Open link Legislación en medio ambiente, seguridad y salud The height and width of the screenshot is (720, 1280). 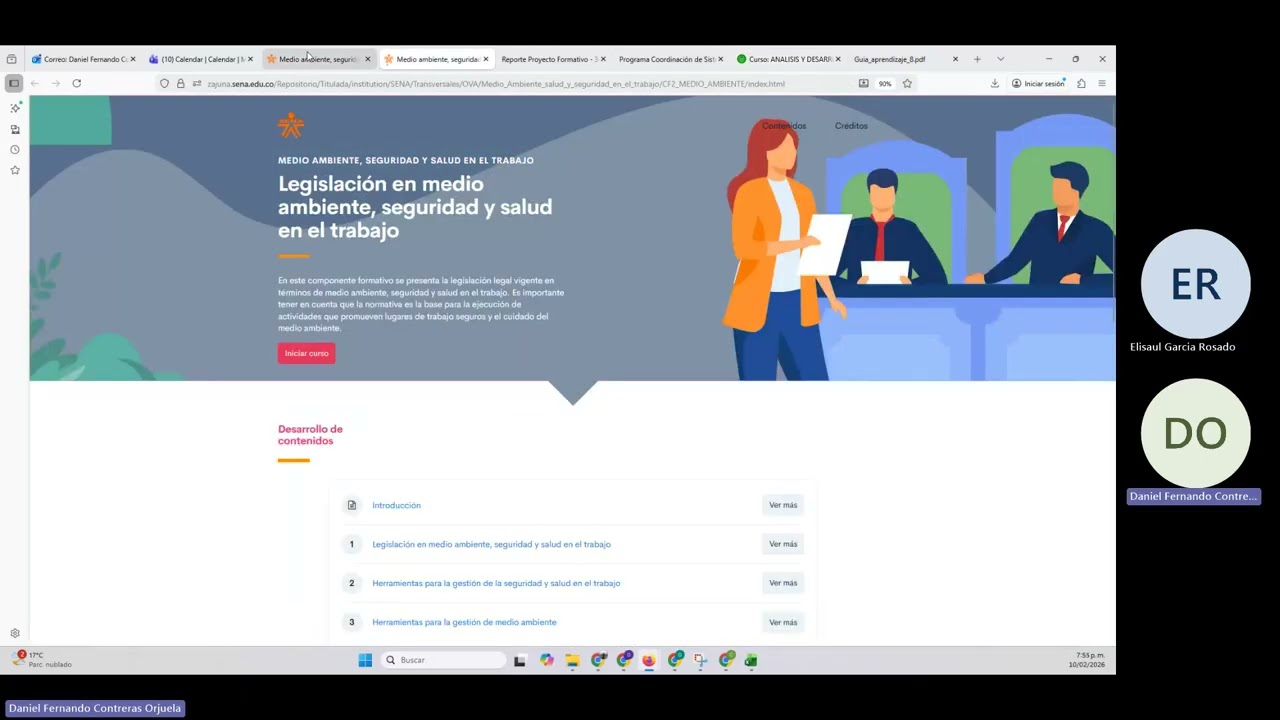(x=491, y=544)
